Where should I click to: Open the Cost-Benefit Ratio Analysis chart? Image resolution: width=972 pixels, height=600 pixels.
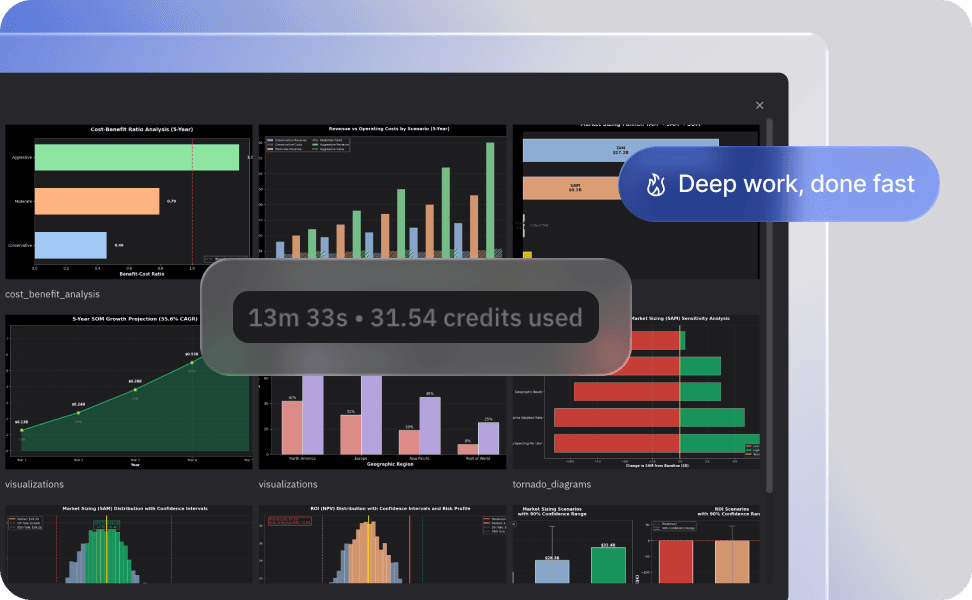pyautogui.click(x=128, y=201)
